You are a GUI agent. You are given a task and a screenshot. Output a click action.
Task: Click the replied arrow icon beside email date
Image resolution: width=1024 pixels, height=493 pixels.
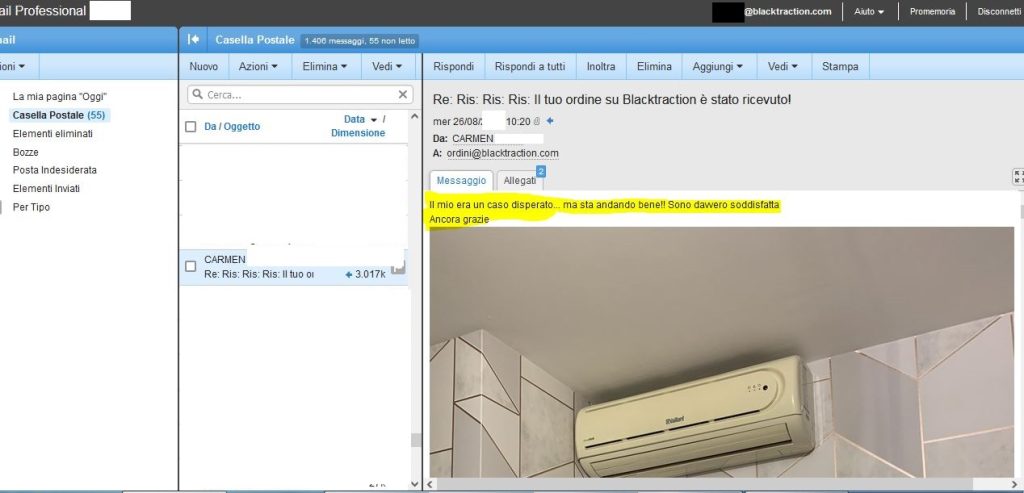[x=549, y=121]
